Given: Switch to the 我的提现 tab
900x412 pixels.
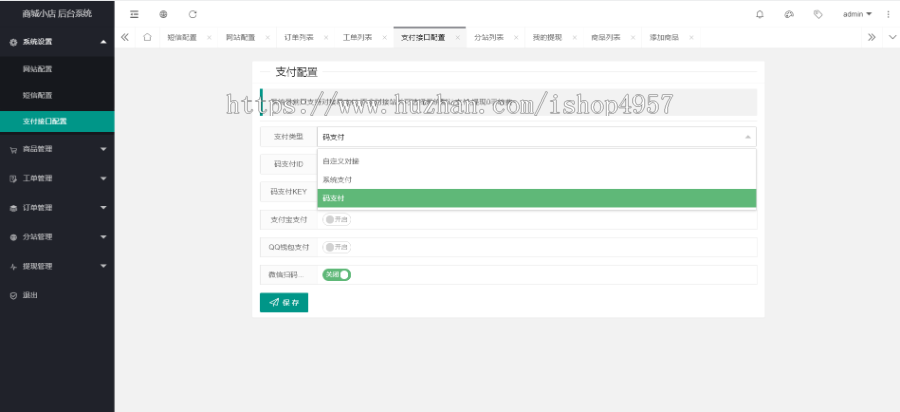Looking at the screenshot, I should coord(547,38).
